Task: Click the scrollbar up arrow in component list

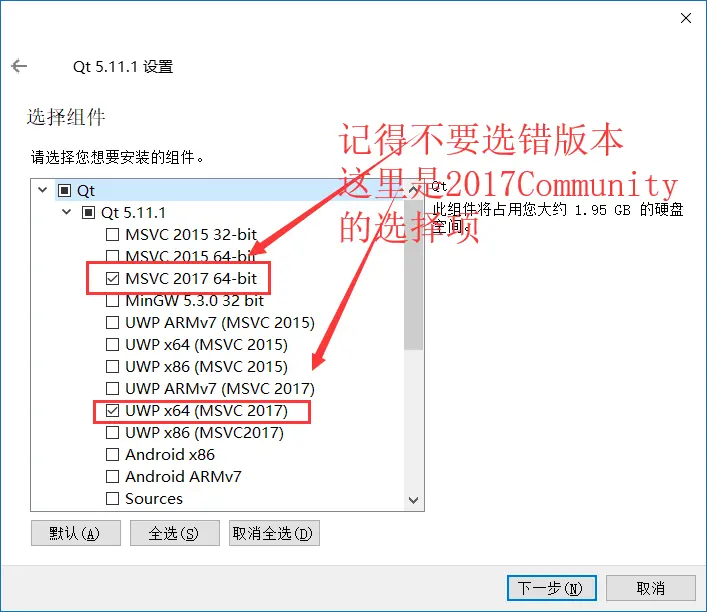Action: pos(413,190)
